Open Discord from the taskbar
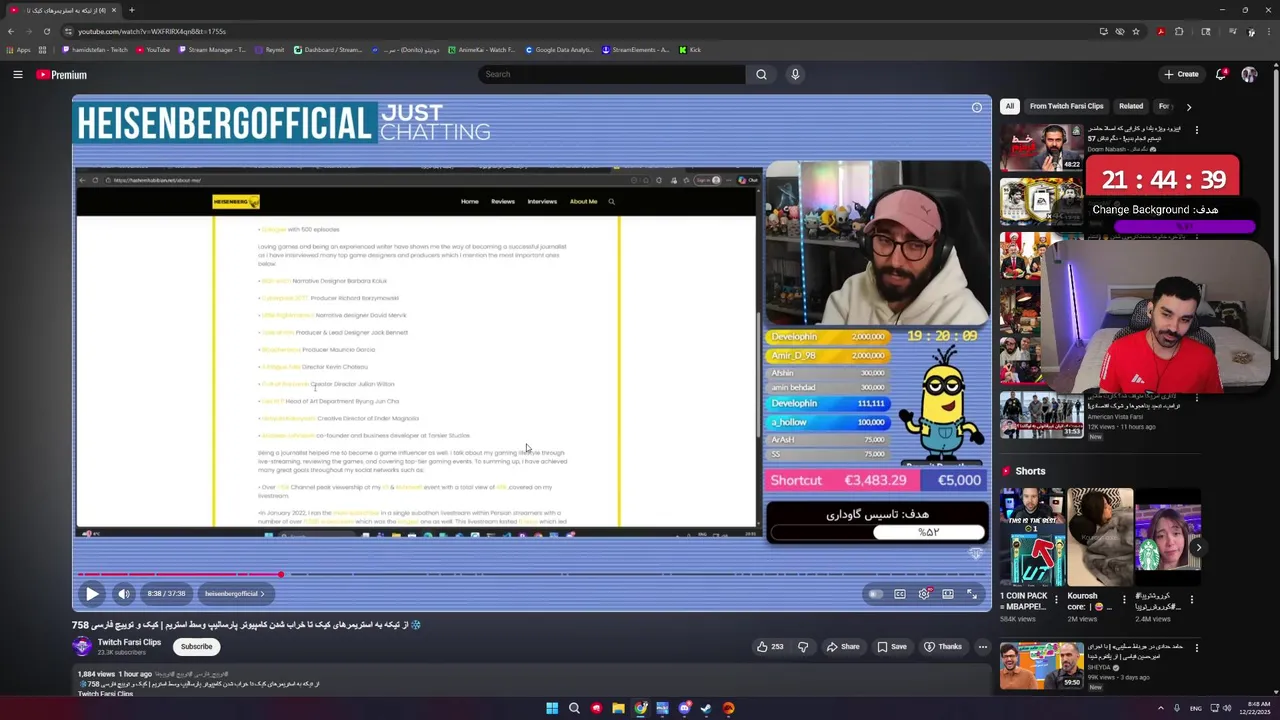Viewport: 1280px width, 720px height. 685,708
